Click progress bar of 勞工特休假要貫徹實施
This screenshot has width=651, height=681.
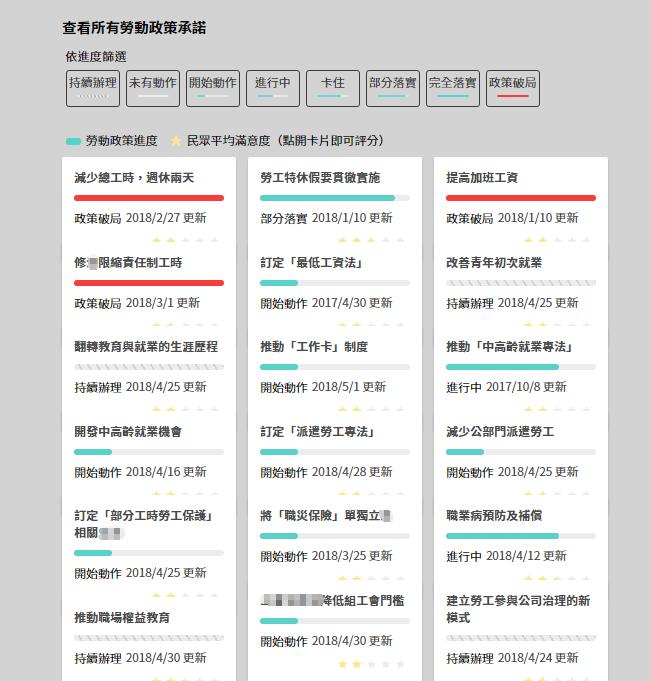[x=334, y=198]
